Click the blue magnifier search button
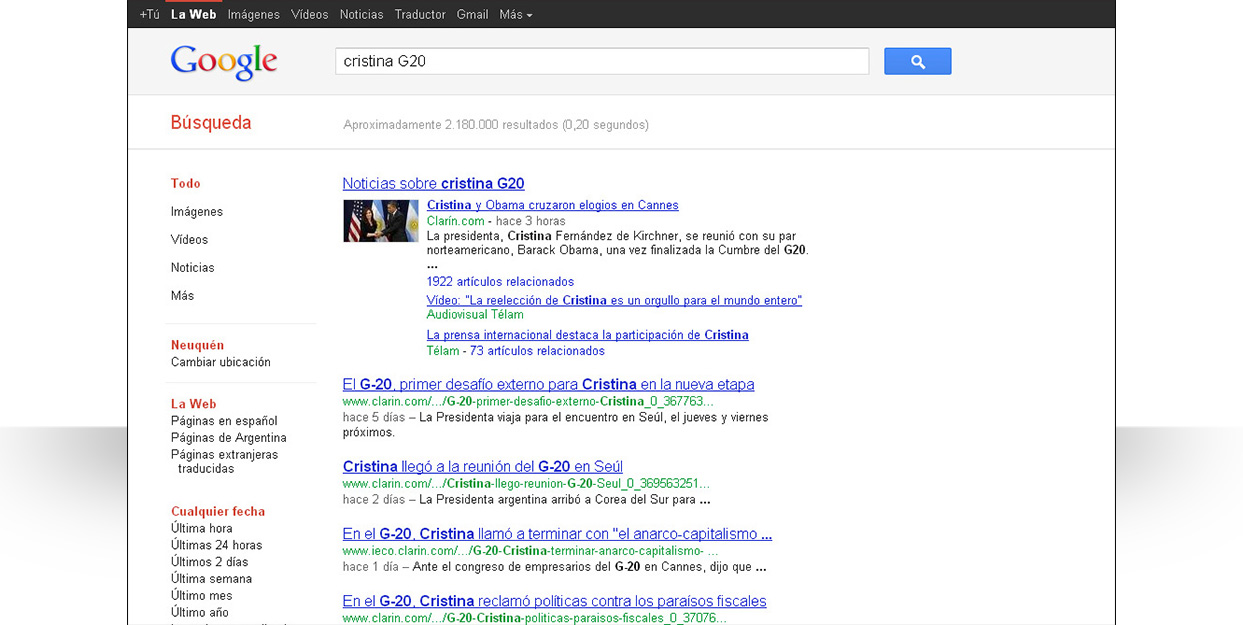Screen dimensions: 1243x625 [917, 62]
